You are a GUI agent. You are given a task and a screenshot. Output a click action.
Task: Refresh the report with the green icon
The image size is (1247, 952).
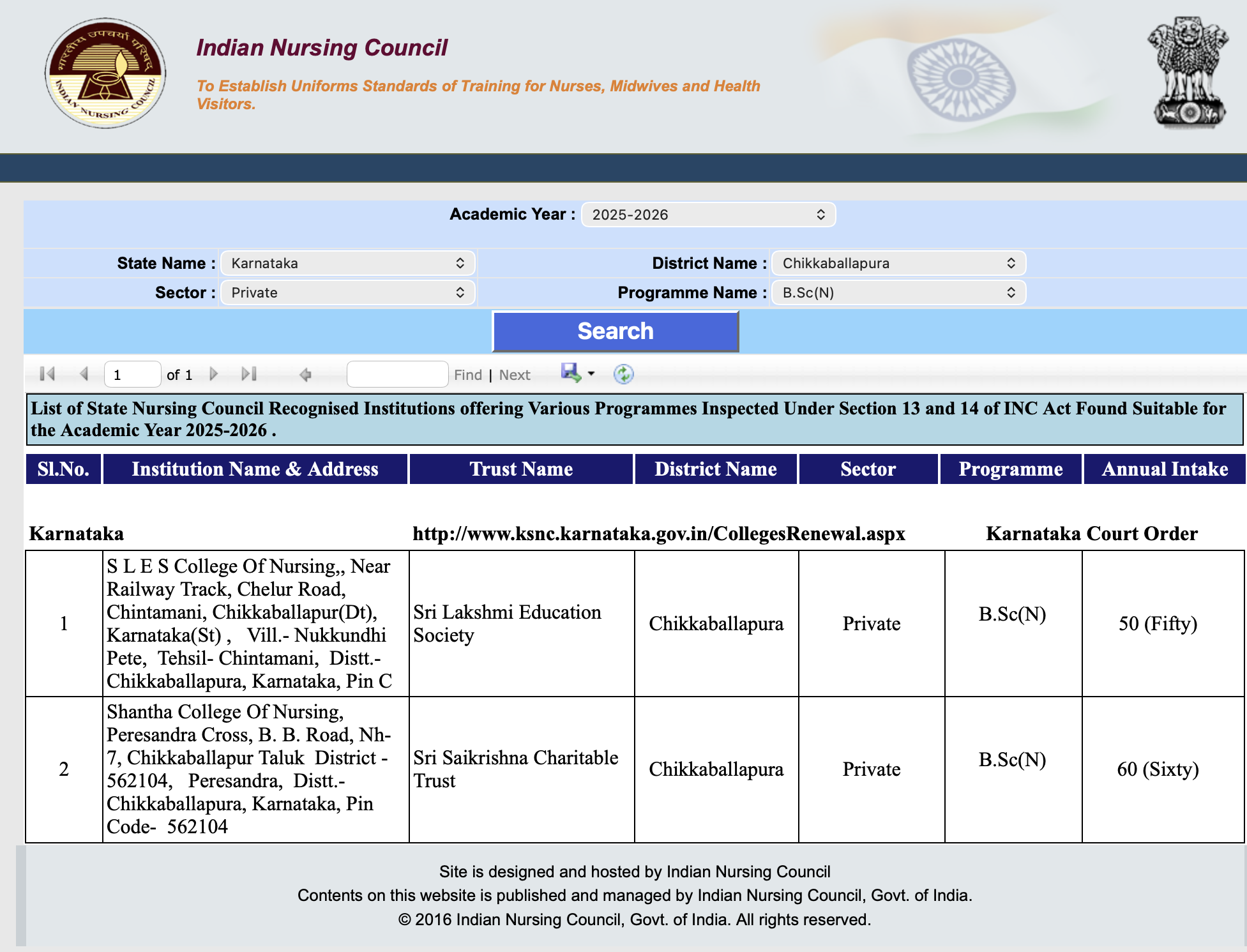click(624, 374)
